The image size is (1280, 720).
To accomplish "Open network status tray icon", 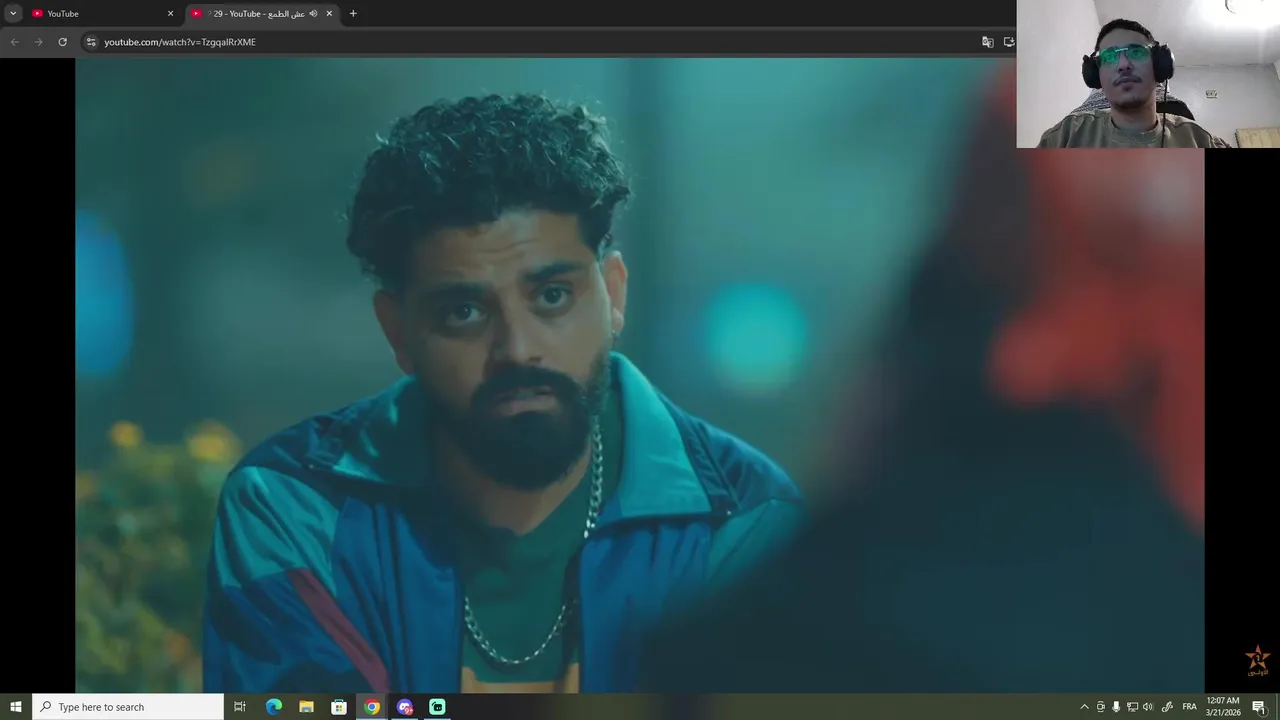I will 1132,707.
